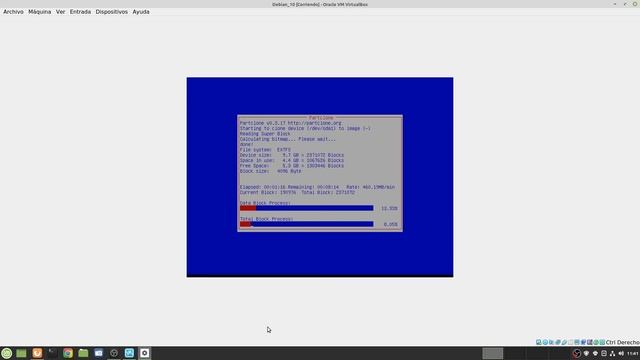Click the Elapsed and Remaining time line
This screenshot has height=360, width=640.
[x=317, y=187]
